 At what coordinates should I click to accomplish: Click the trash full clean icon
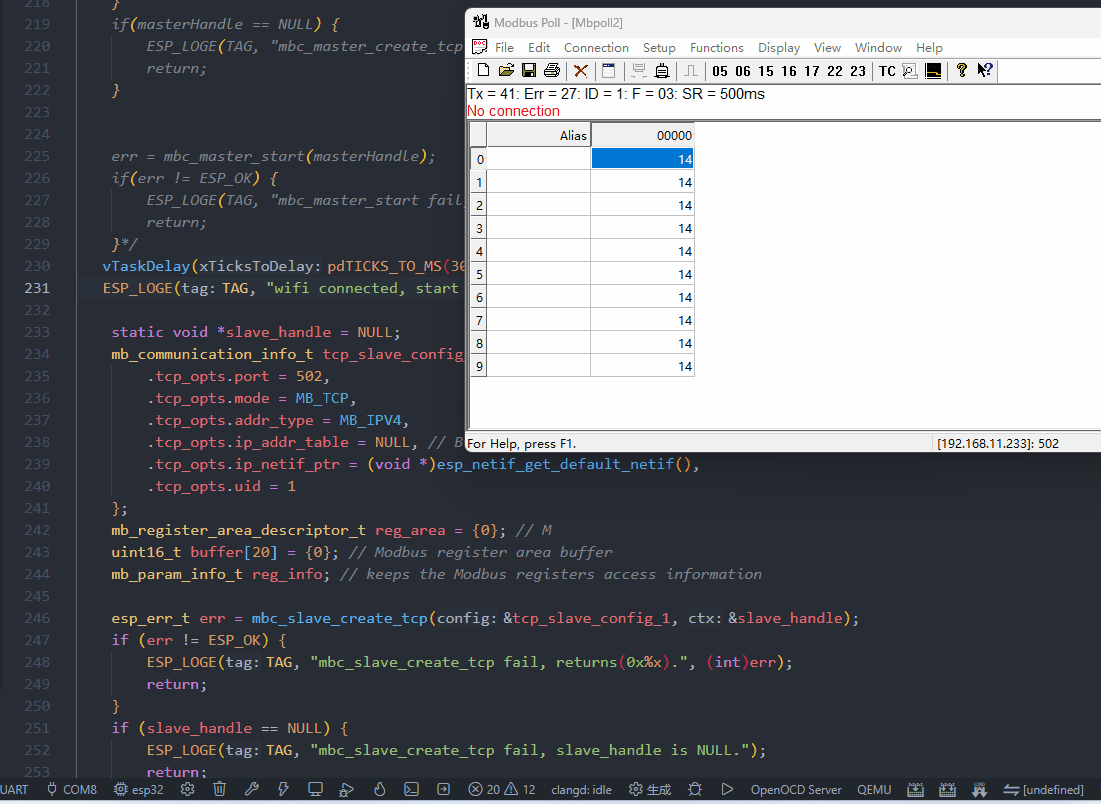(x=220, y=789)
